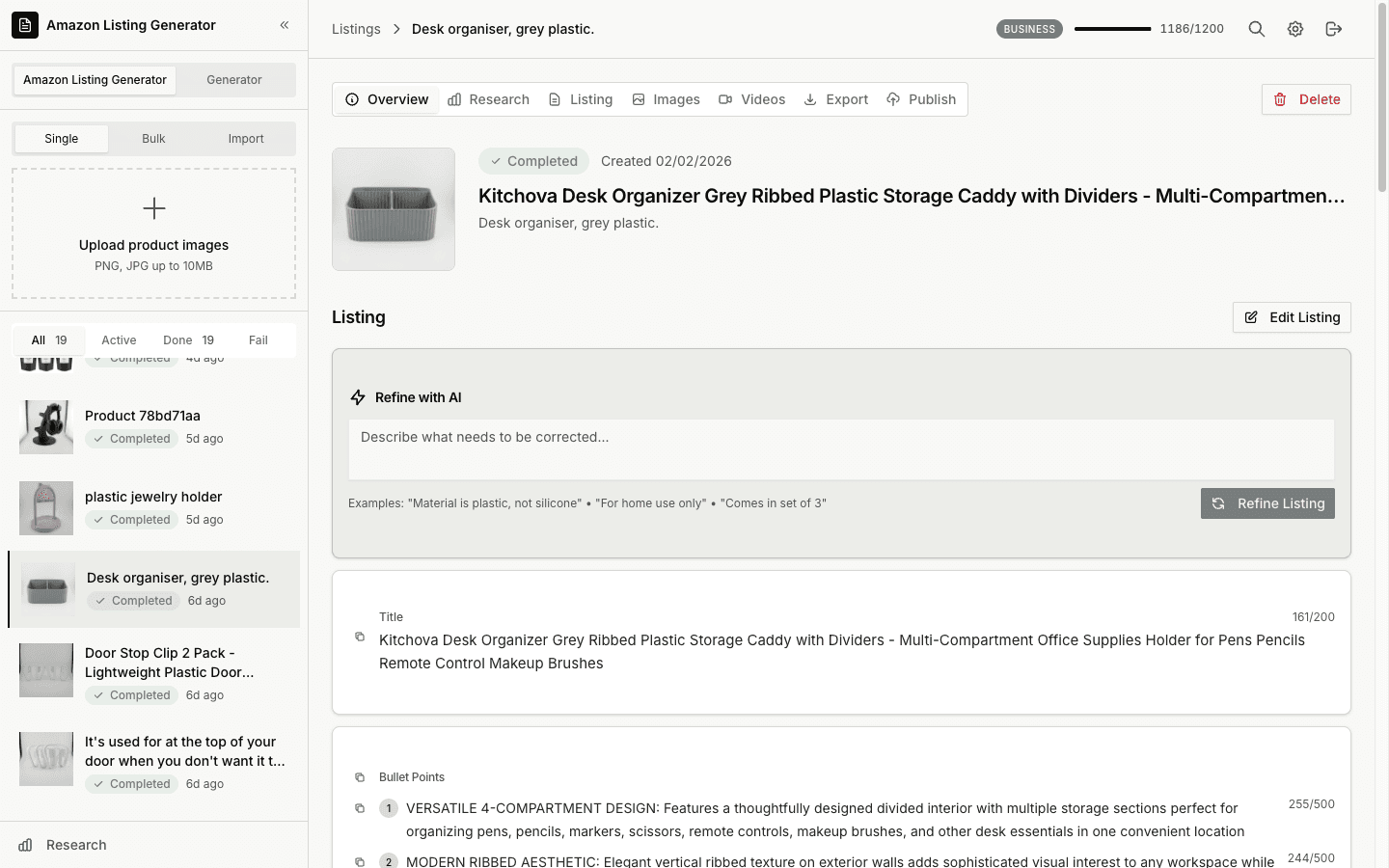Copy bullet point 1 with its copy icon
Screen dimensions: 1389x868
[x=361, y=808]
